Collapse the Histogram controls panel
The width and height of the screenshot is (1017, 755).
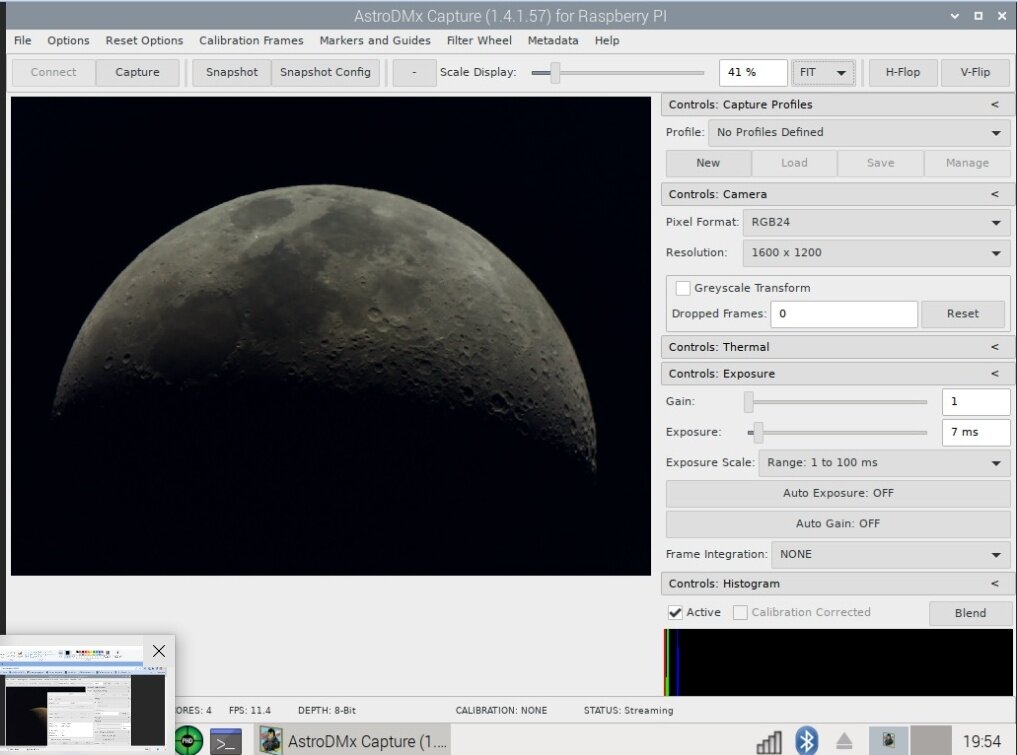click(994, 584)
